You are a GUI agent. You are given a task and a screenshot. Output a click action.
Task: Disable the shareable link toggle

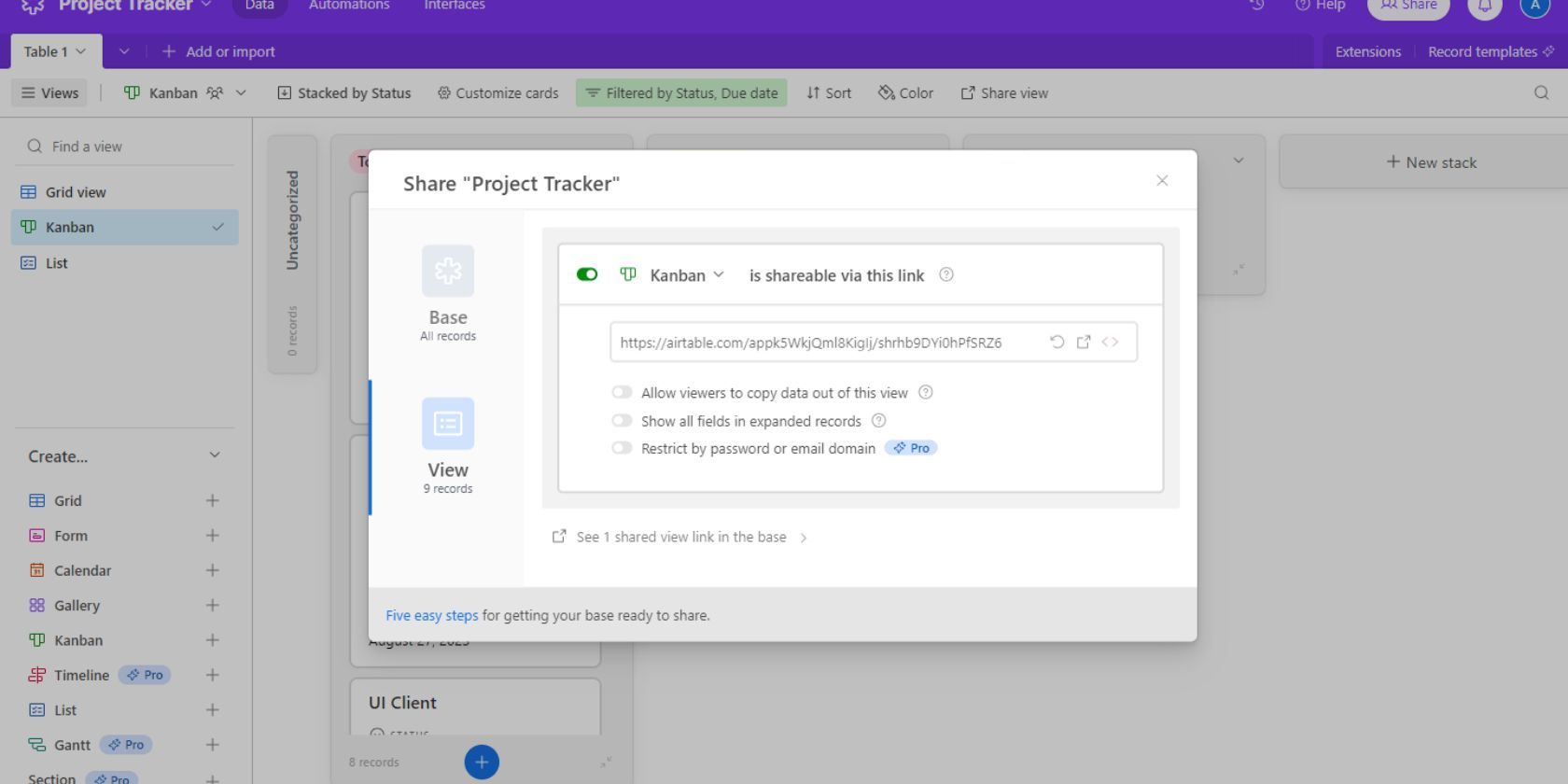(x=587, y=274)
